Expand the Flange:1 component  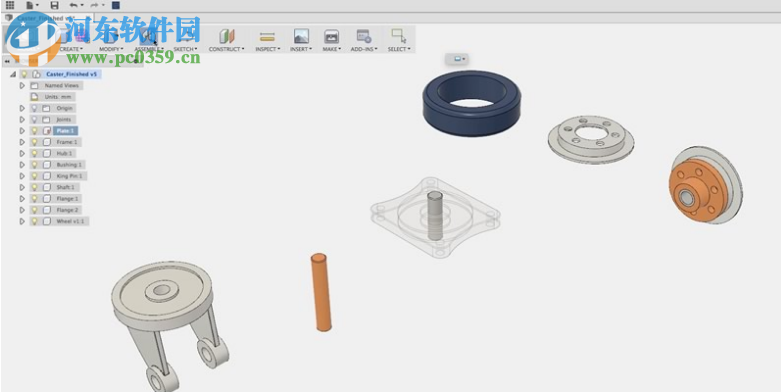(22, 199)
